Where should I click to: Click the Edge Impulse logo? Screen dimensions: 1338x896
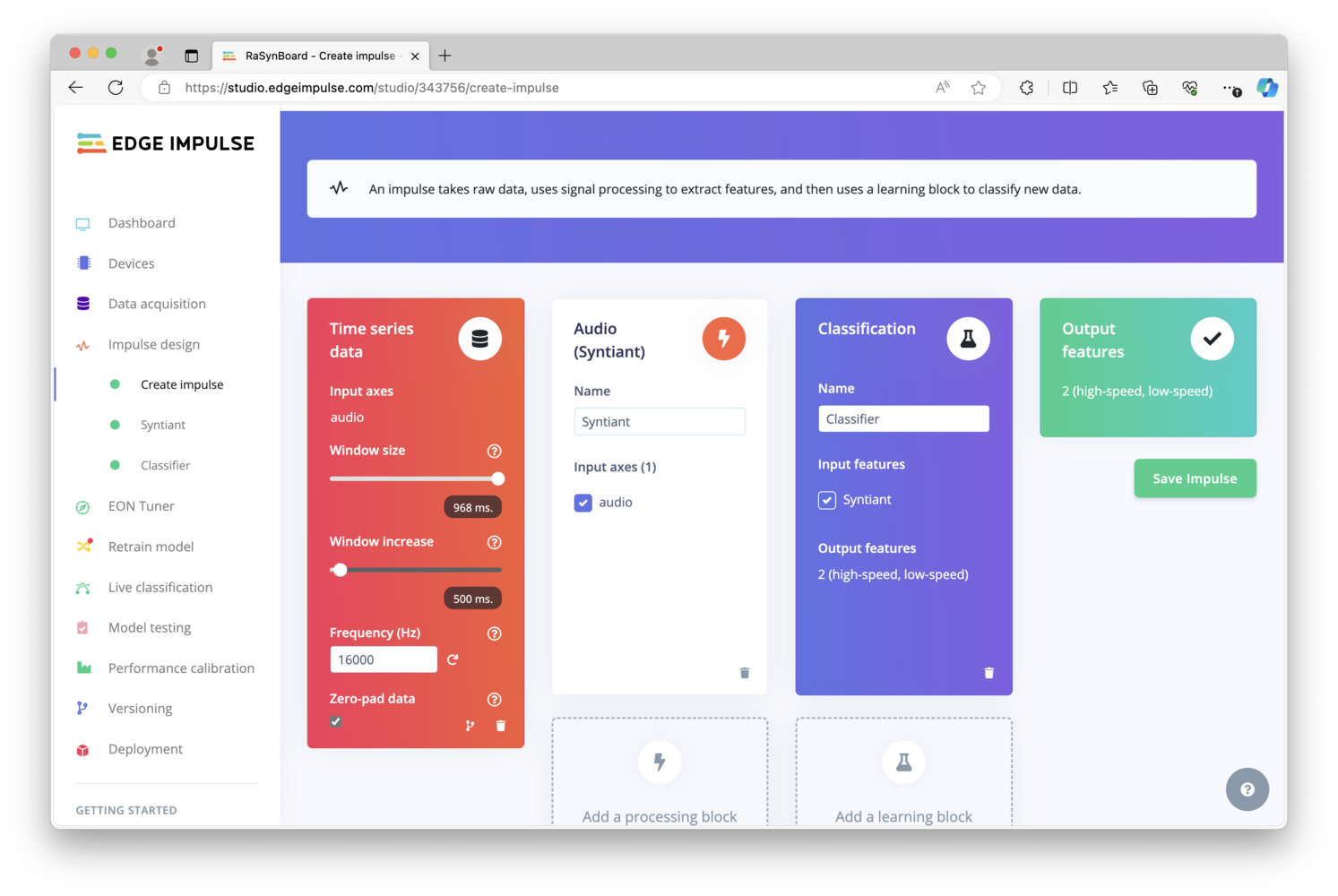(165, 143)
